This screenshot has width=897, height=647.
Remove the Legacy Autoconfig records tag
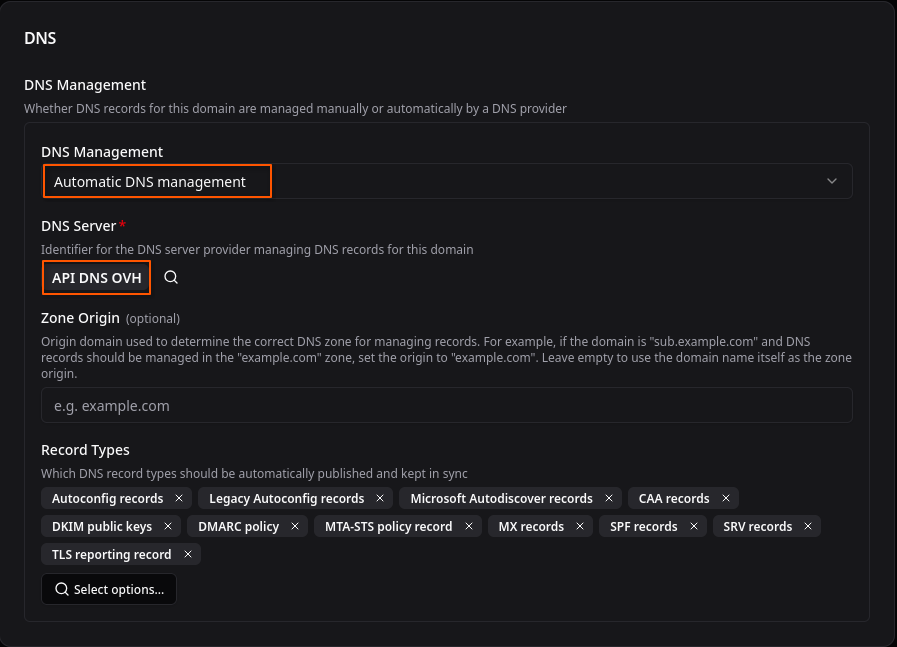tap(380, 498)
